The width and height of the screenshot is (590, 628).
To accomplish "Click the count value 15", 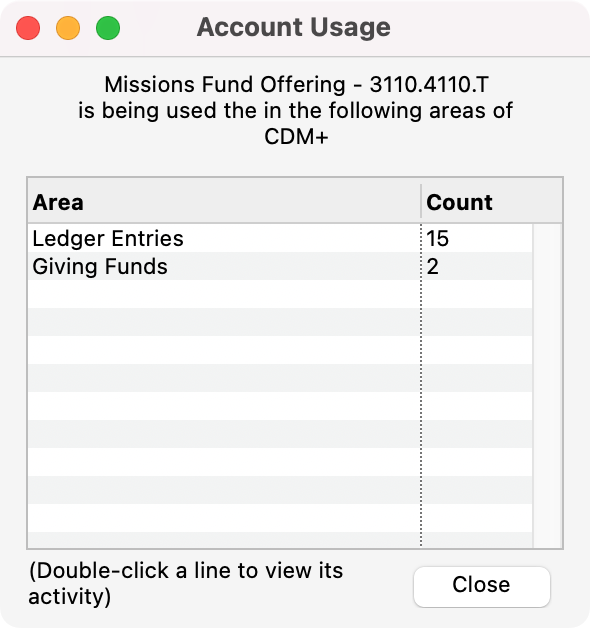I will click(x=437, y=238).
